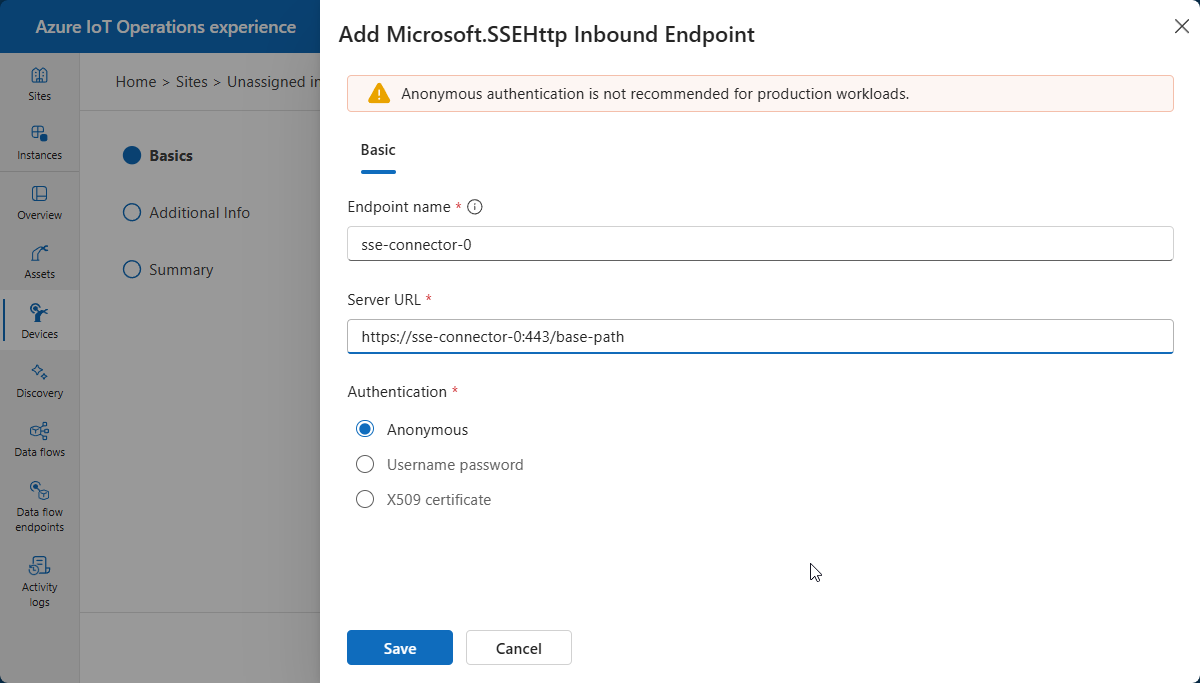This screenshot has width=1200, height=683.
Task: Cancel adding the endpoint
Action: [x=518, y=648]
